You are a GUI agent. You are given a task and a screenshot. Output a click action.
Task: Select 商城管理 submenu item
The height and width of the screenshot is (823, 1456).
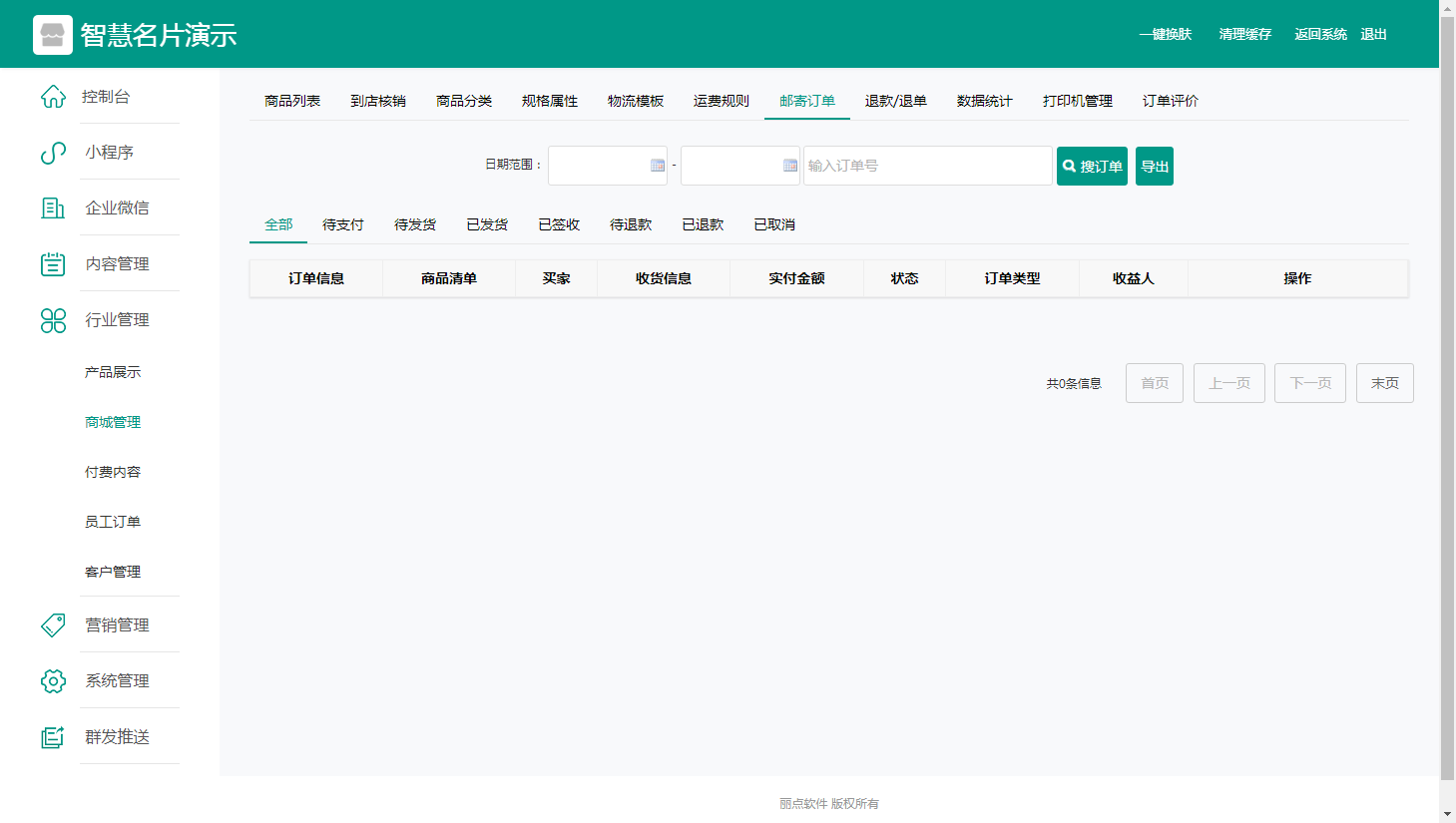tap(113, 422)
